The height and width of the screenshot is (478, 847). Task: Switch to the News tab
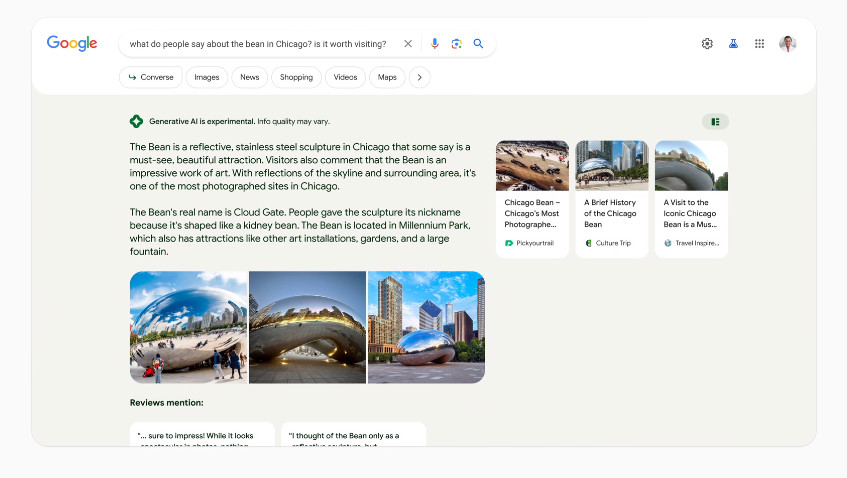click(x=250, y=77)
